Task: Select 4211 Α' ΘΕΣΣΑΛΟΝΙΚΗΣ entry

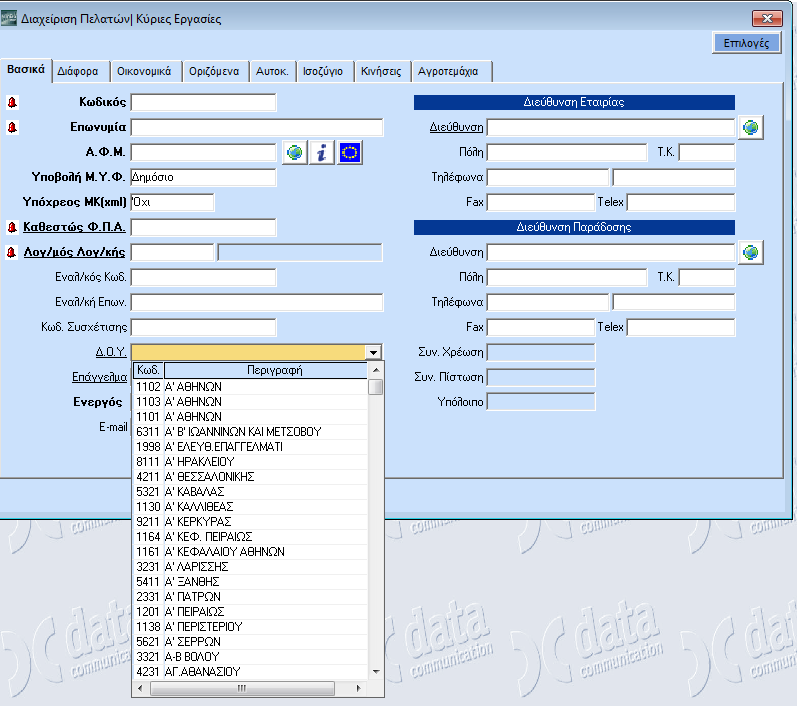Action: (x=250, y=477)
